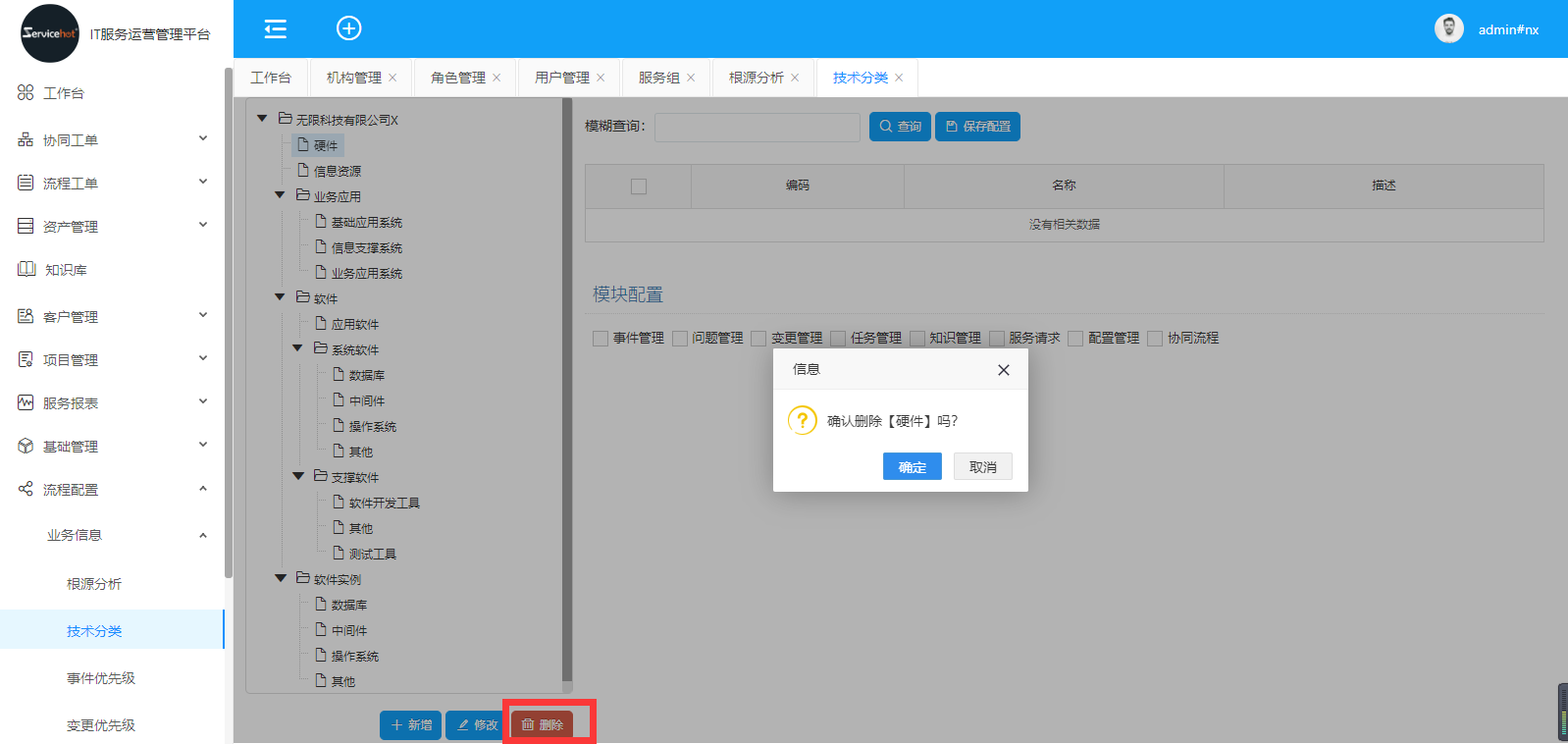Check the 事件管理 checkbox
Screen dimensions: 1568x744
(601, 339)
